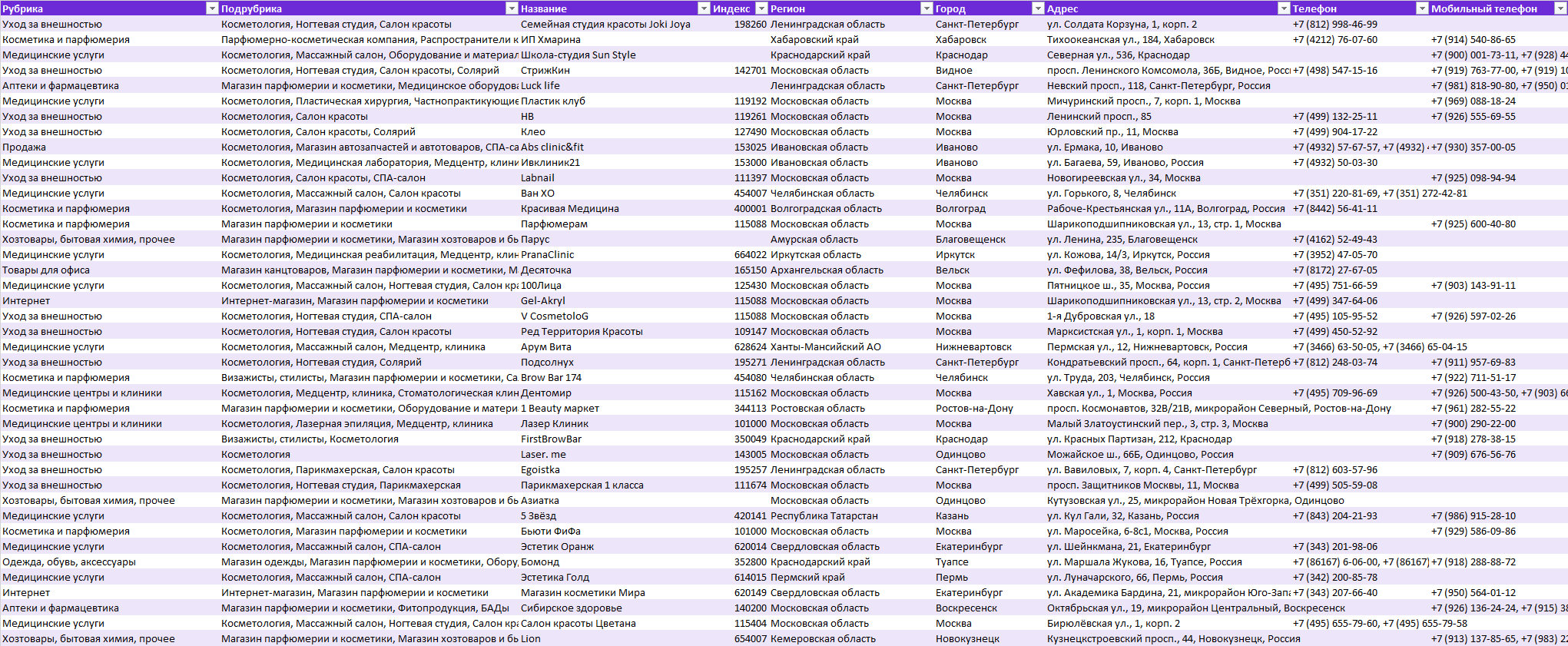
Task: Select the cell "Ивклиник21"
Action: point(615,162)
